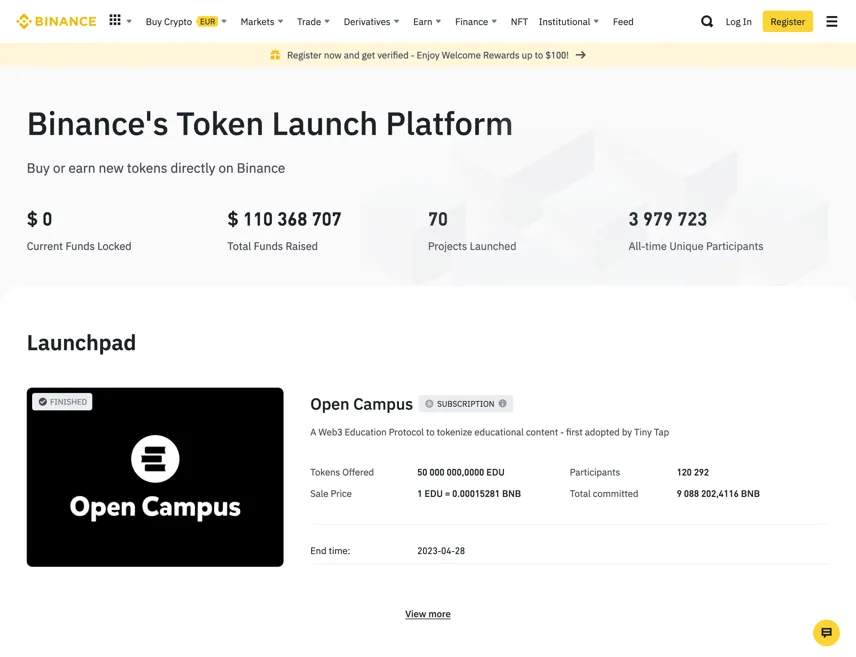Screen dimensions: 856x657
Task: Click the 9 088 202,4116 BNB value
Action: [718, 493]
